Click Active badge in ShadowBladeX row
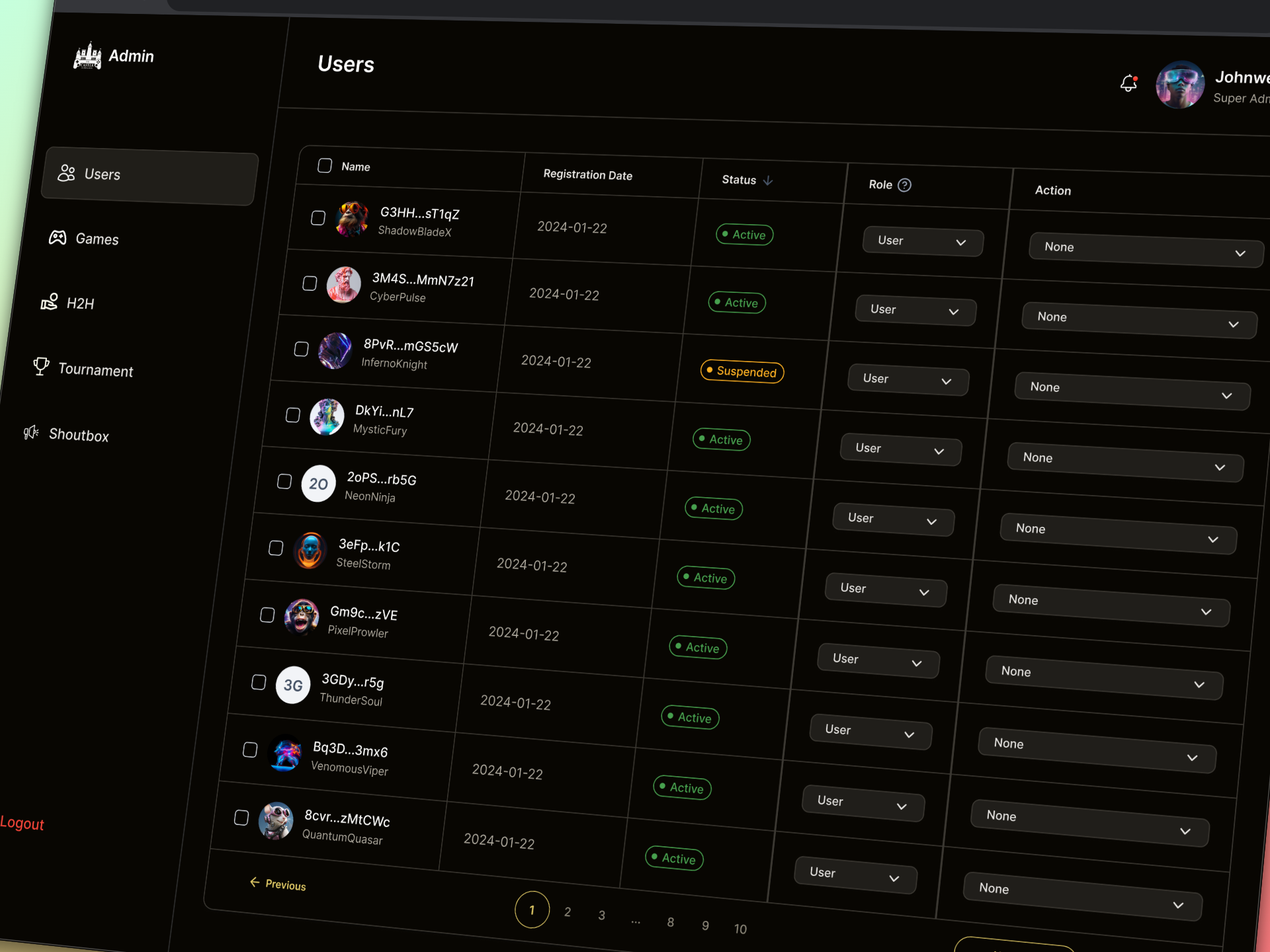 point(745,235)
